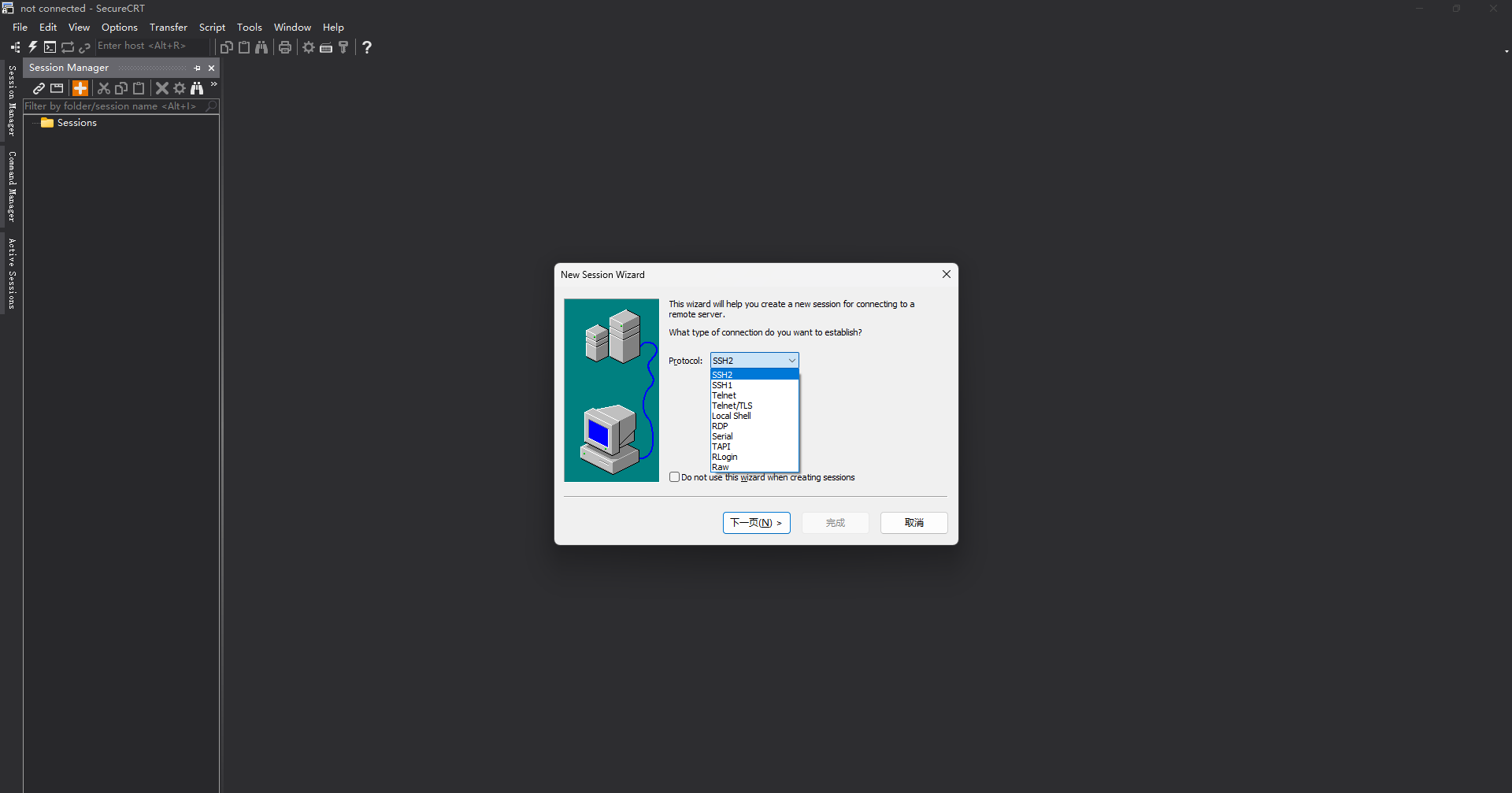Switch to Active Sessions side tab
The image size is (1512, 793).
pyautogui.click(x=11, y=273)
